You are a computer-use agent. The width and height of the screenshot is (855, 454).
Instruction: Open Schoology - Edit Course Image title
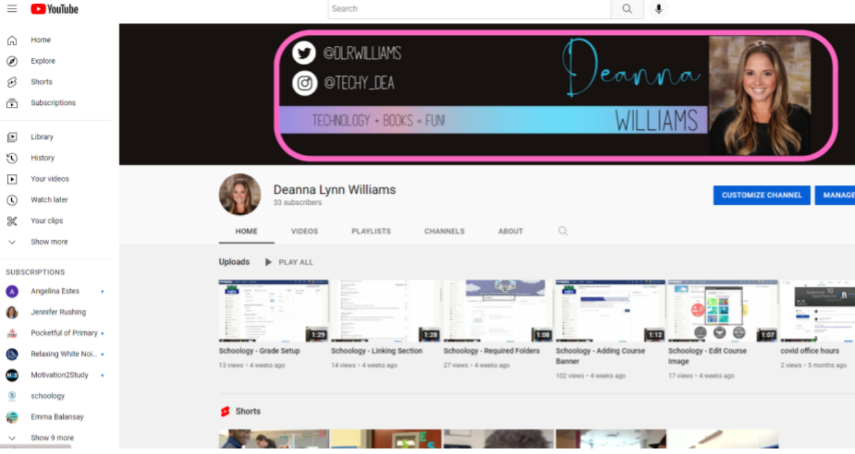coord(707,356)
